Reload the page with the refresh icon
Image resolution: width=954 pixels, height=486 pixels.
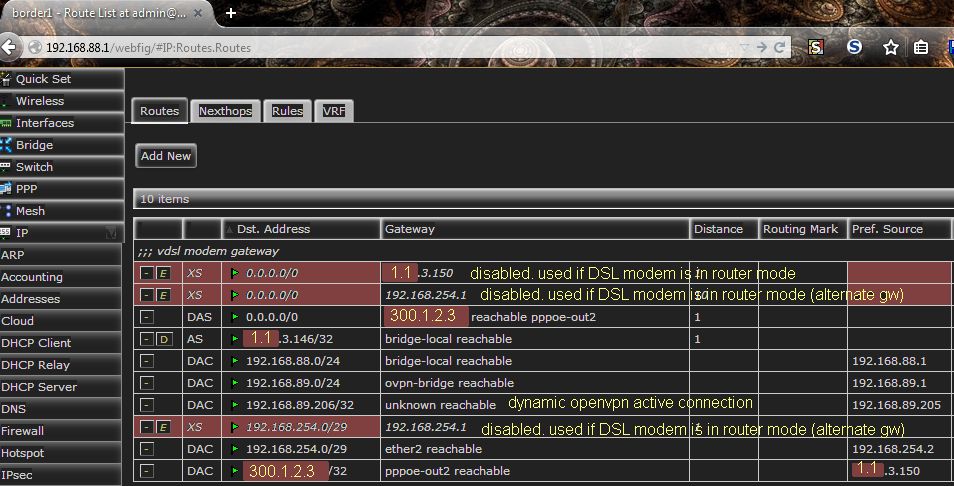point(781,47)
